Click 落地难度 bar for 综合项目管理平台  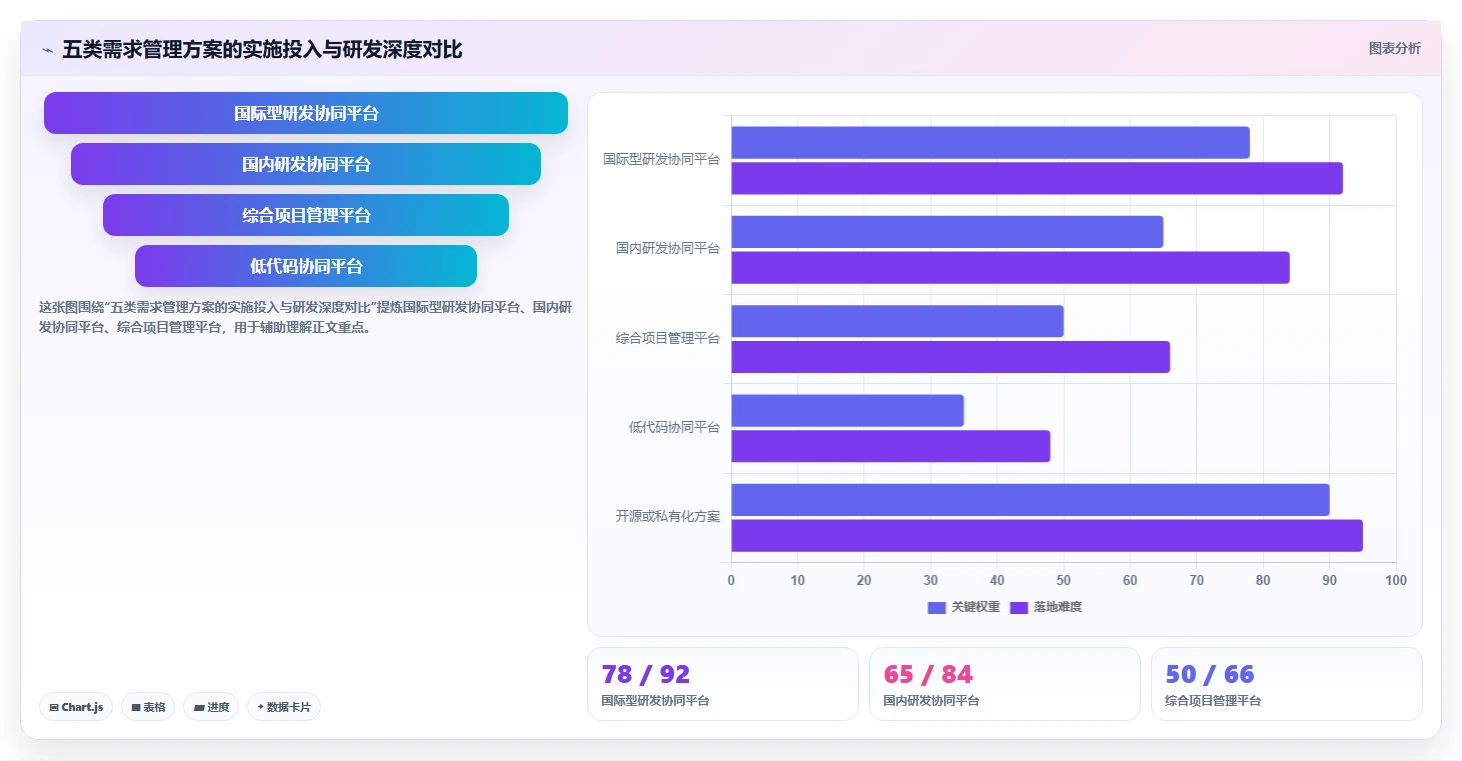950,357
